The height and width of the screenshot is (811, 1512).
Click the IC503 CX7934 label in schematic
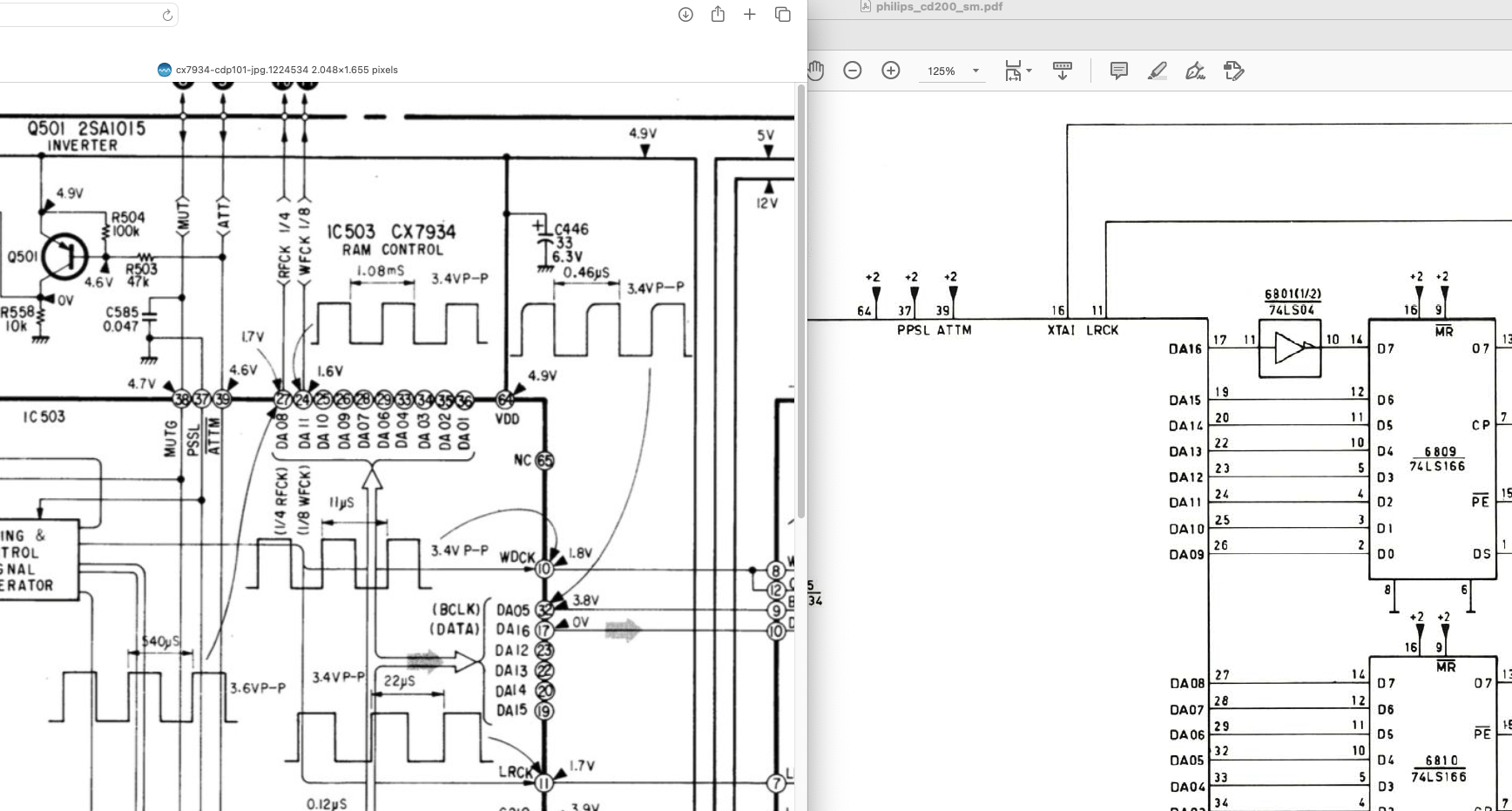[391, 232]
